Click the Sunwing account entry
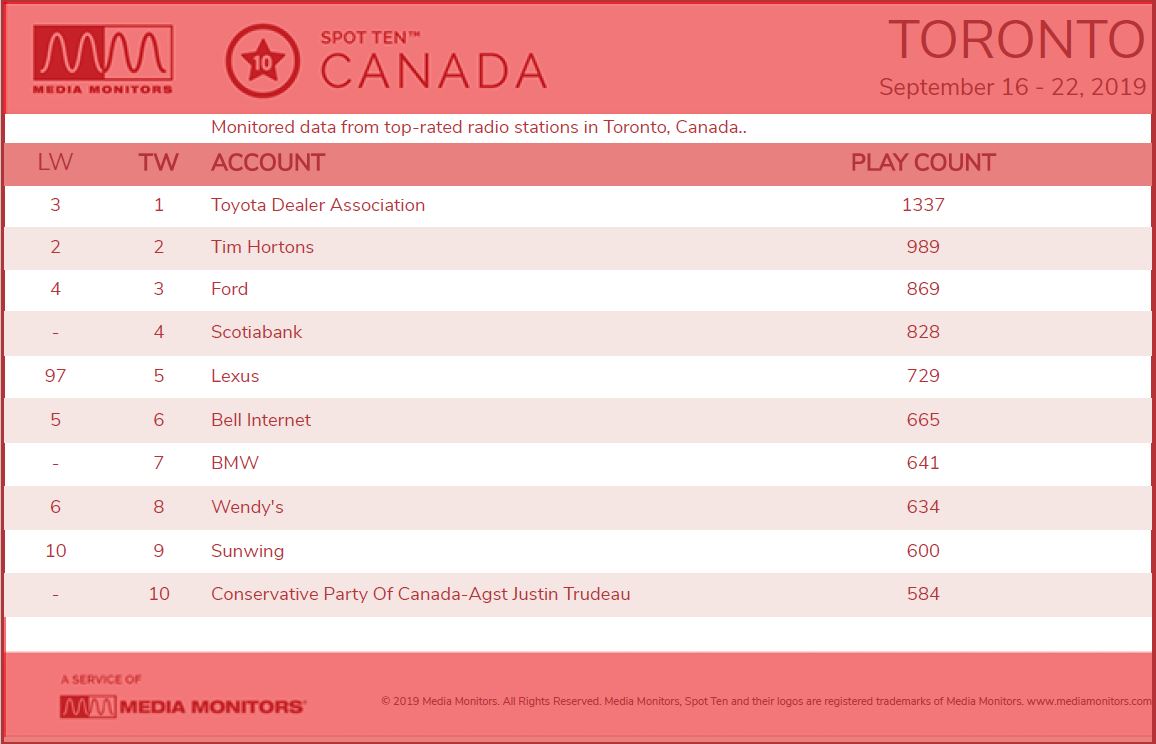This screenshot has width=1156, height=744. point(248,552)
